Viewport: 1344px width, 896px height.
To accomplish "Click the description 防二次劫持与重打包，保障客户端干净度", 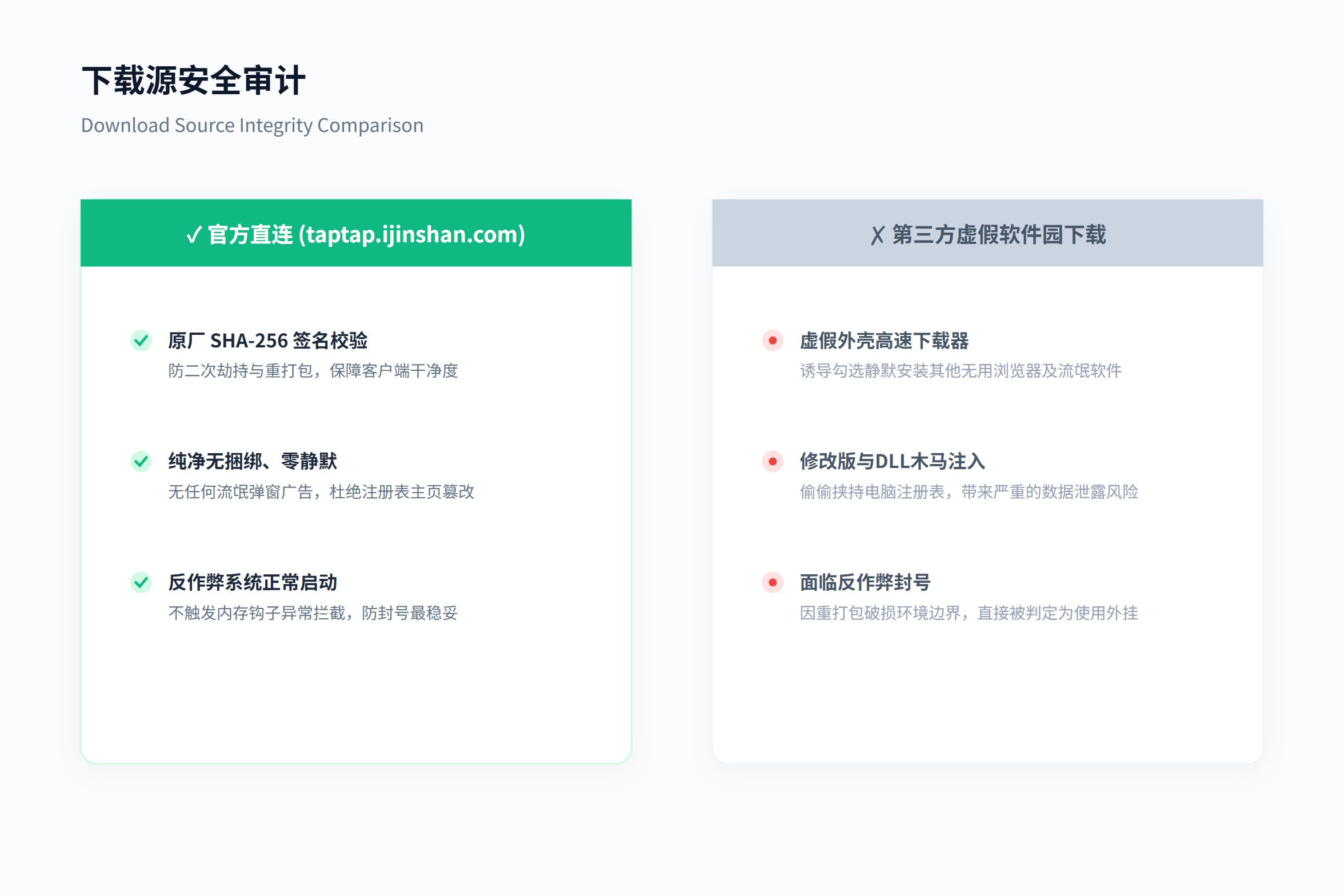I will [313, 371].
